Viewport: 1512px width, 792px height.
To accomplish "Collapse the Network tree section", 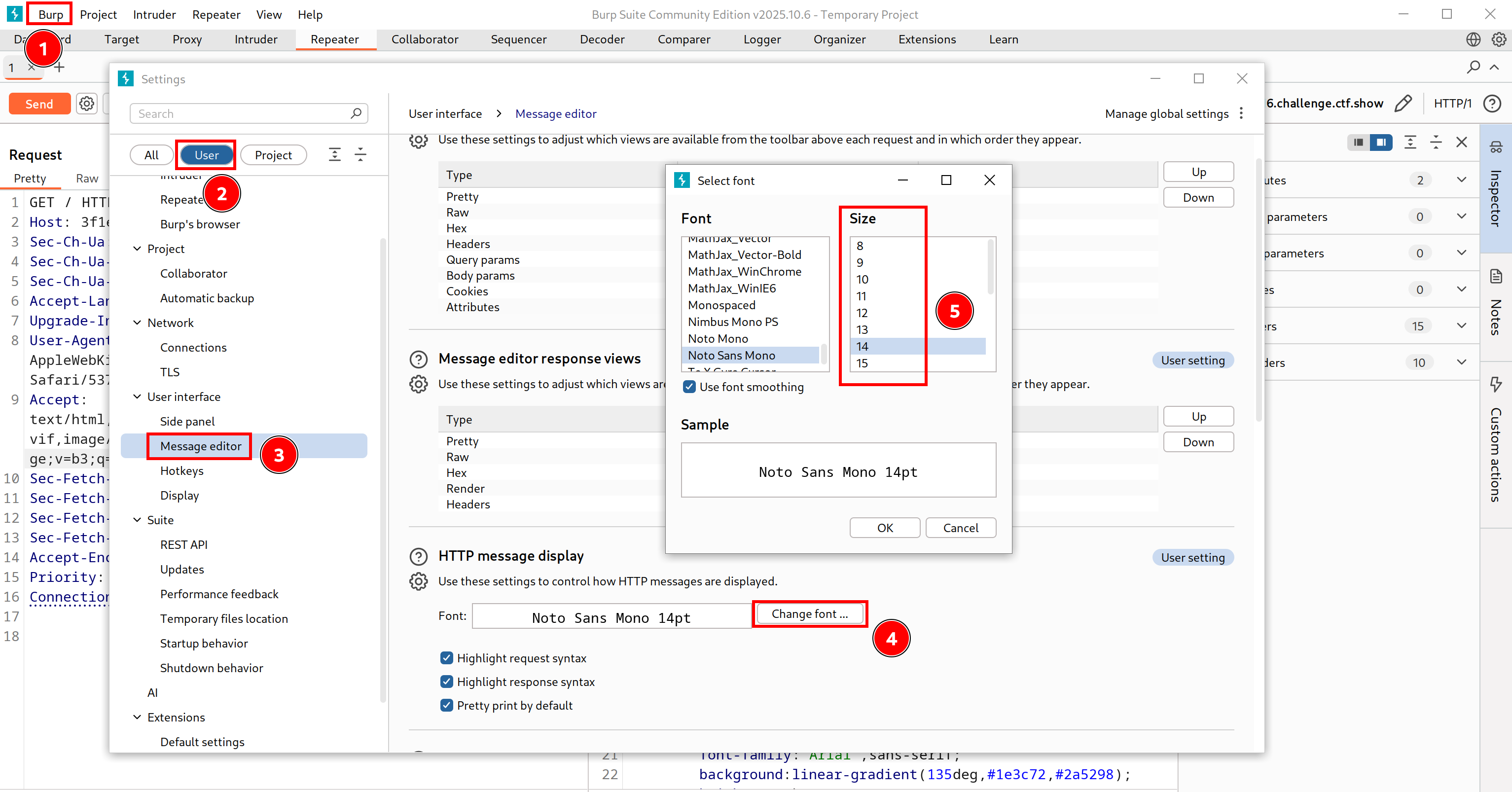I will pyautogui.click(x=138, y=323).
